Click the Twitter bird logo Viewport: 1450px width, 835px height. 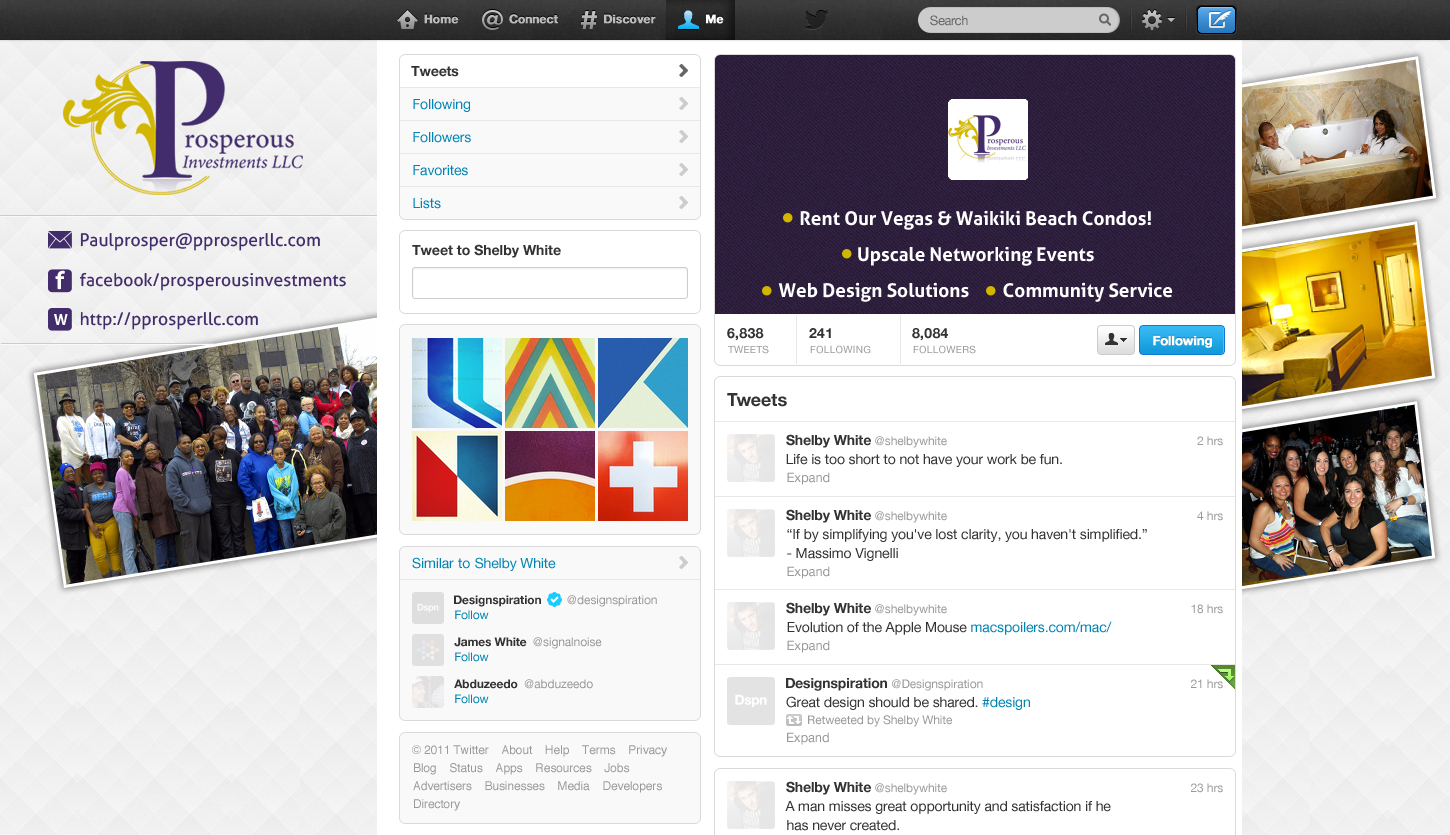click(x=816, y=20)
